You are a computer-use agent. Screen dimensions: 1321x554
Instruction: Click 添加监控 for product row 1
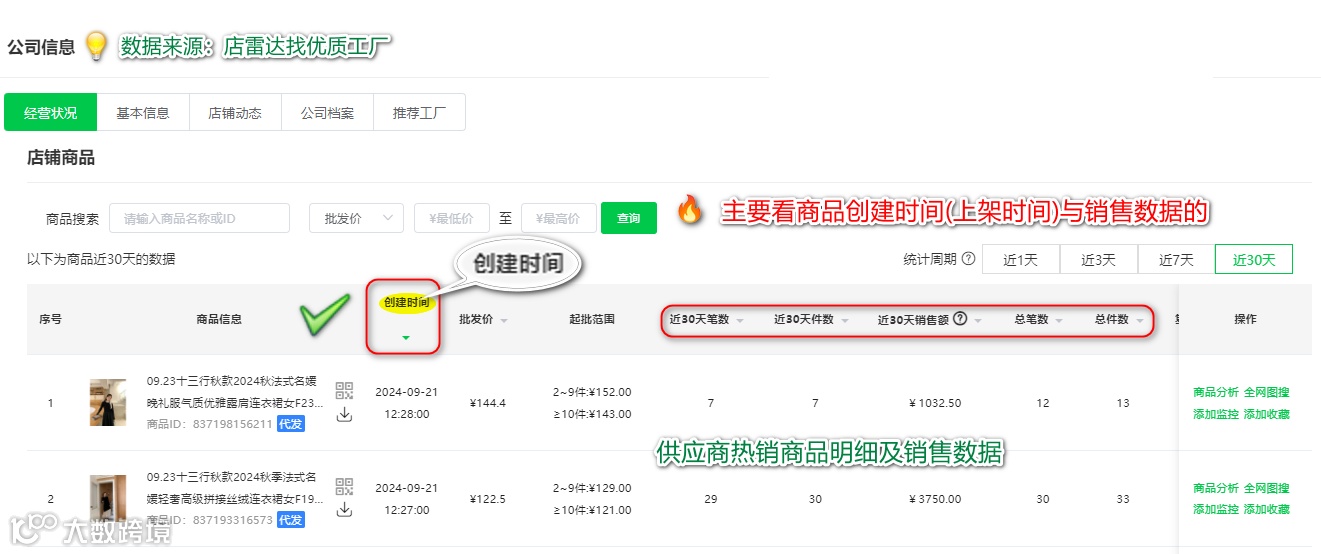click(1215, 414)
